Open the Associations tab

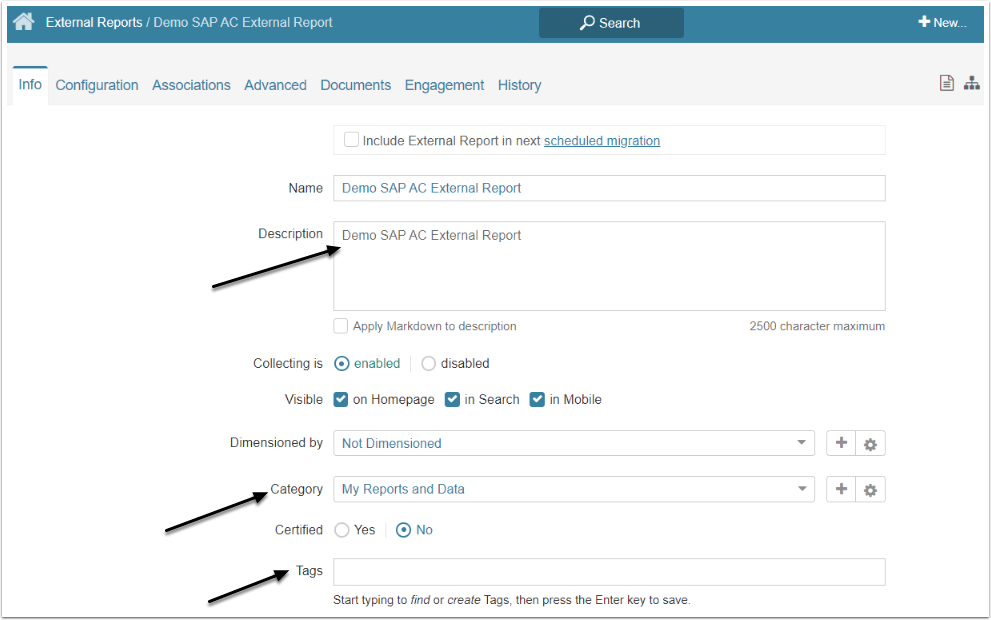coord(191,85)
